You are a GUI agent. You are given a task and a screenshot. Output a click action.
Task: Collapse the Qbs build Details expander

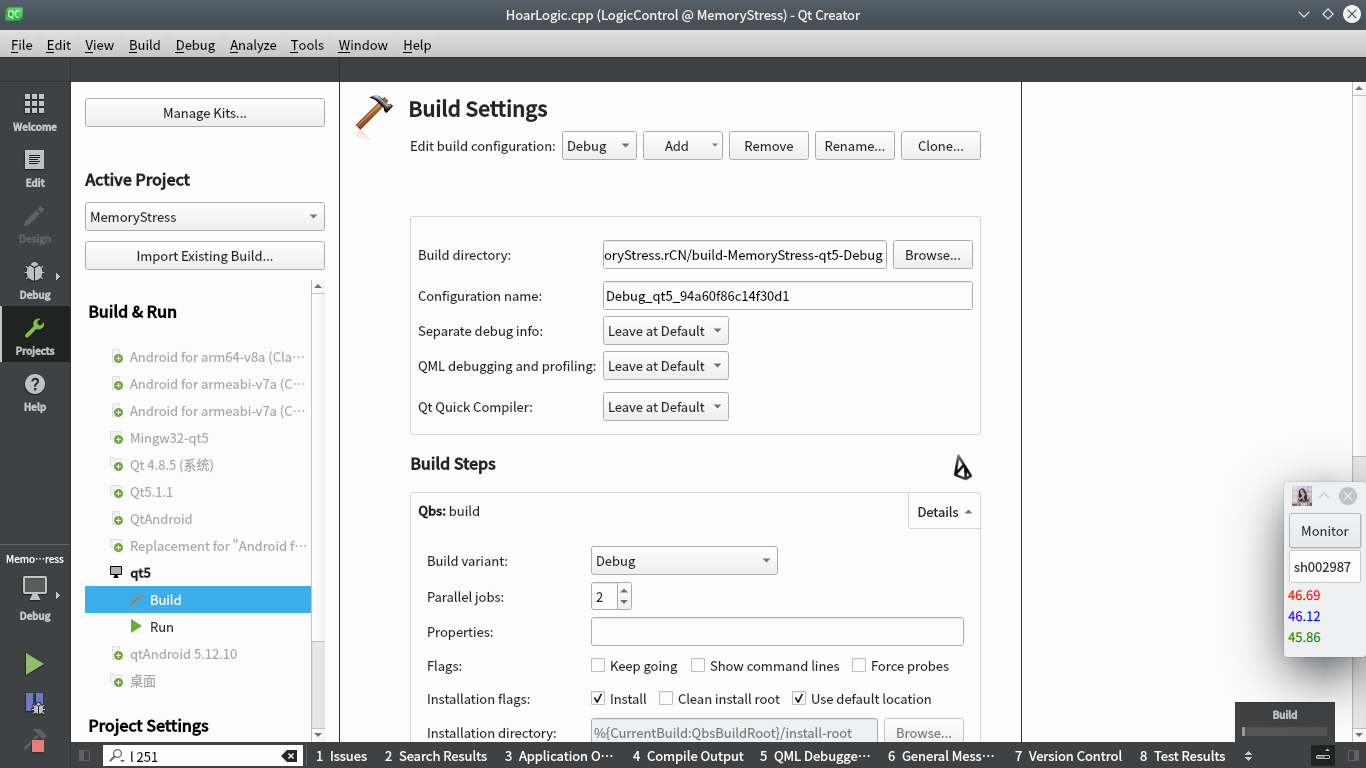(x=944, y=512)
